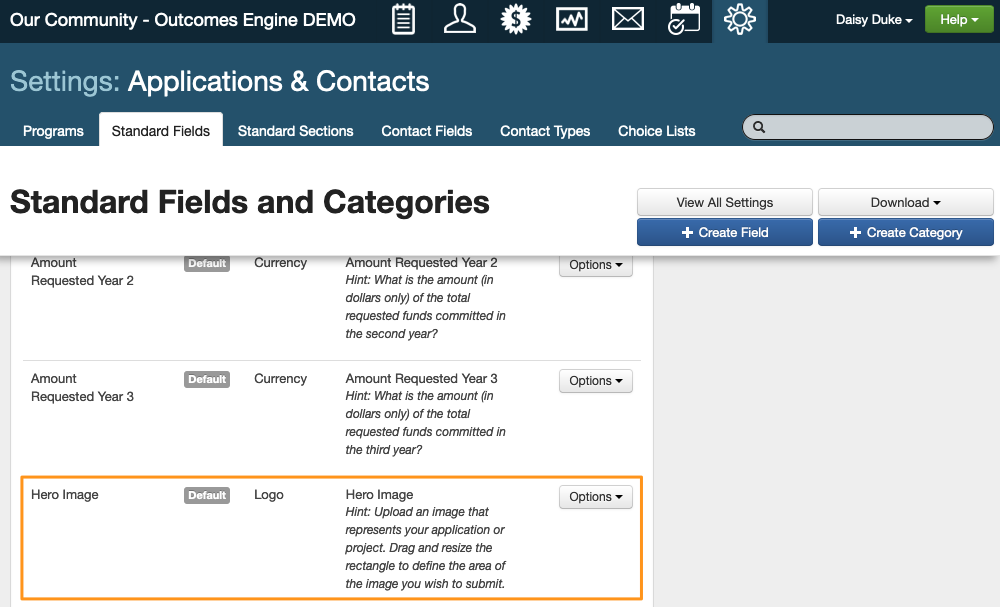Click the Create Category button
Viewport: 1000px width, 607px height.
[905, 232]
